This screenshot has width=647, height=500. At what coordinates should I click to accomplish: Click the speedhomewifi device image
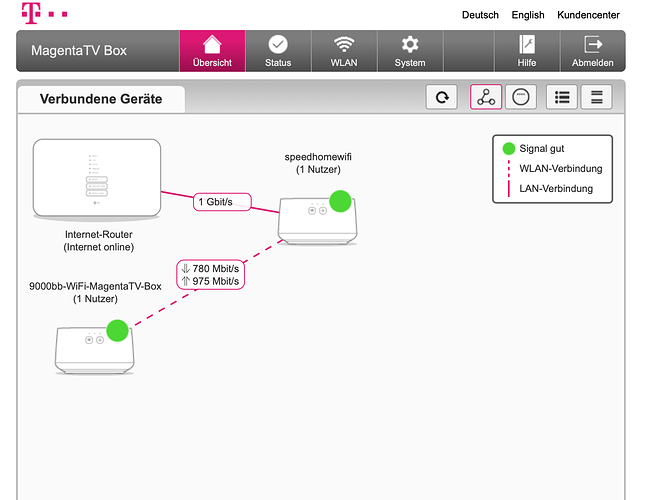(317, 221)
